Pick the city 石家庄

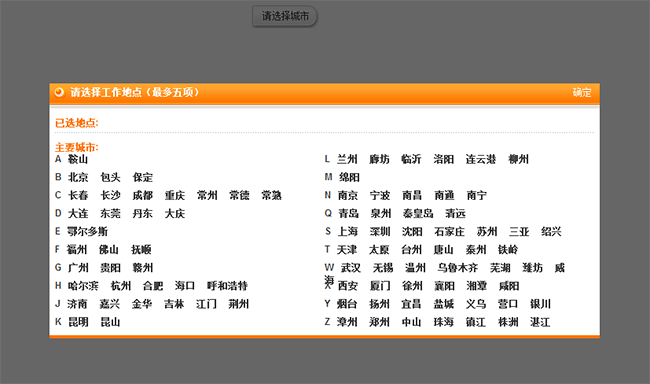pyautogui.click(x=449, y=231)
